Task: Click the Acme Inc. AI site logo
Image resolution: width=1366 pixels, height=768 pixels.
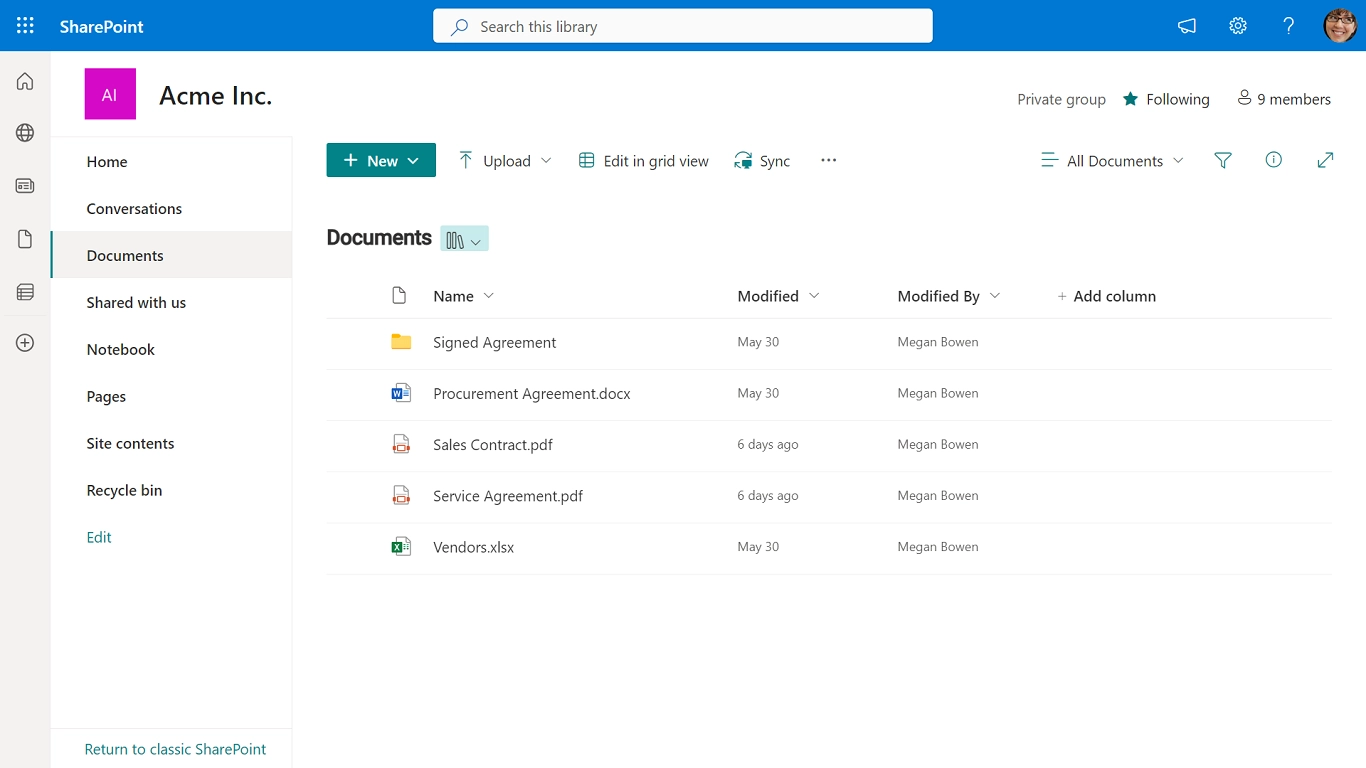Action: pos(110,94)
